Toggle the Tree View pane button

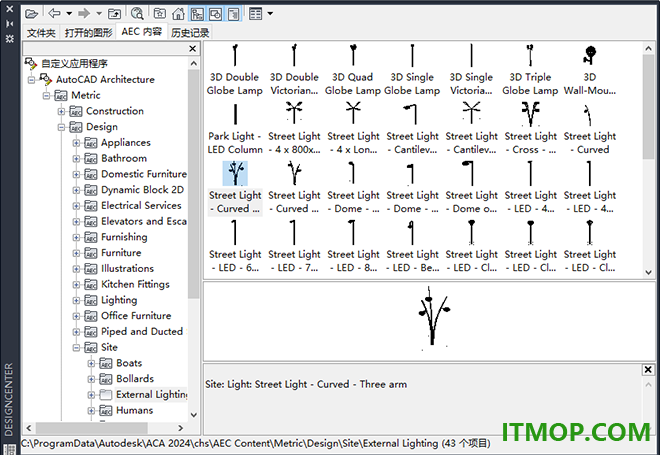tap(197, 14)
